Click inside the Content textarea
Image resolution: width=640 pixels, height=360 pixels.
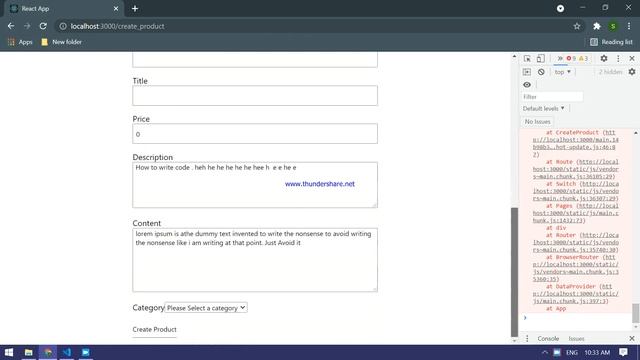(255, 260)
